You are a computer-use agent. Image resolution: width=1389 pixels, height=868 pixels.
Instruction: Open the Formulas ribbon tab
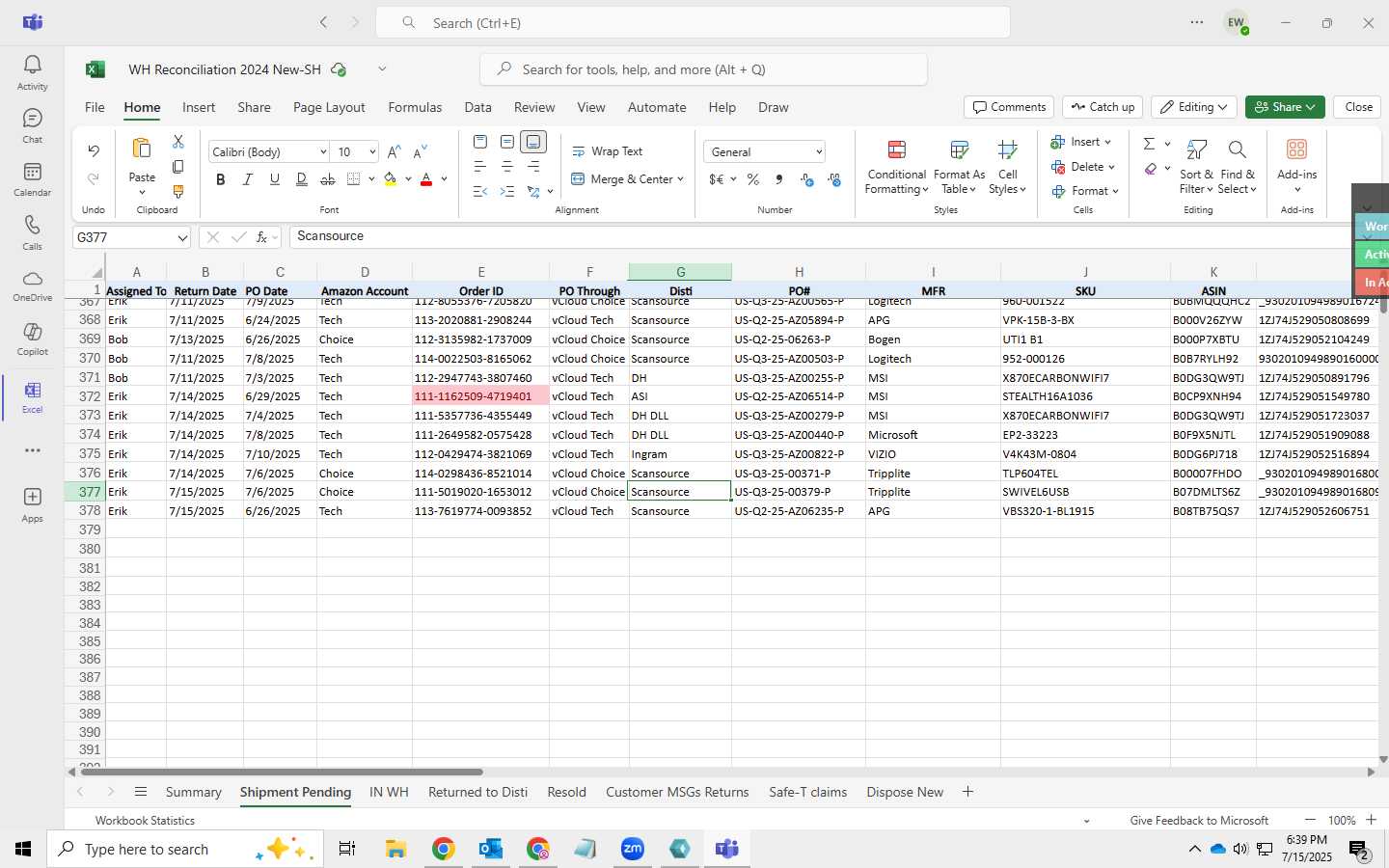(415, 107)
